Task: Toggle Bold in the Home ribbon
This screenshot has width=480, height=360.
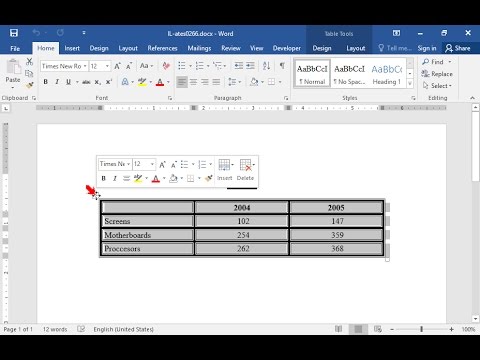Action: click(x=46, y=82)
